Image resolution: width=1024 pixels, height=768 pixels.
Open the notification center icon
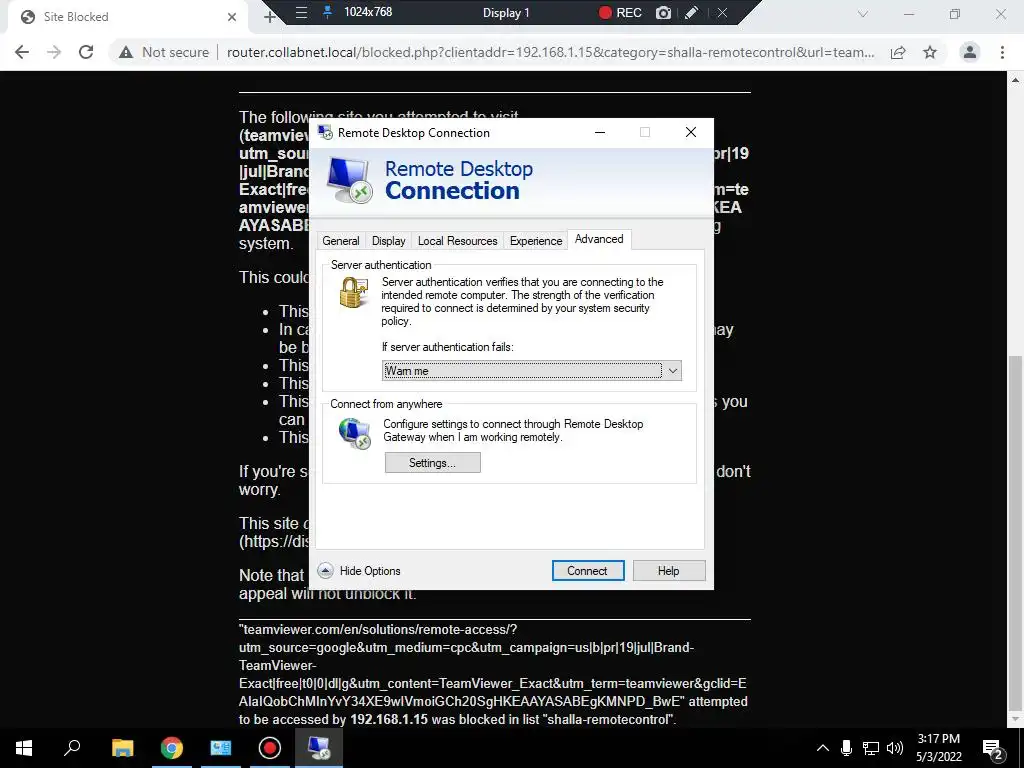pyautogui.click(x=993, y=748)
